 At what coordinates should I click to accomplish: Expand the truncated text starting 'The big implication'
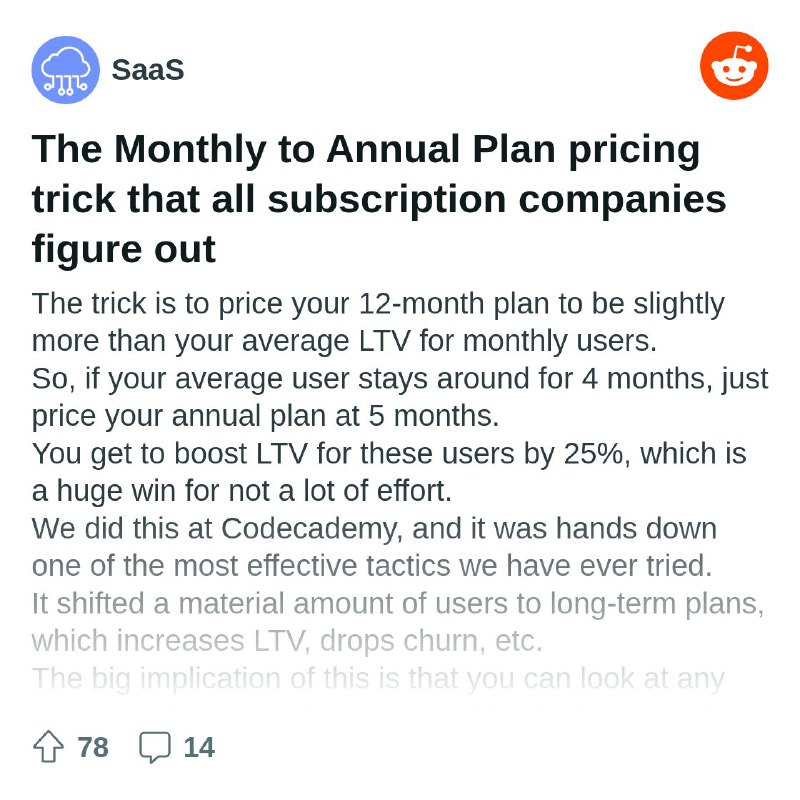pyautogui.click(x=378, y=679)
